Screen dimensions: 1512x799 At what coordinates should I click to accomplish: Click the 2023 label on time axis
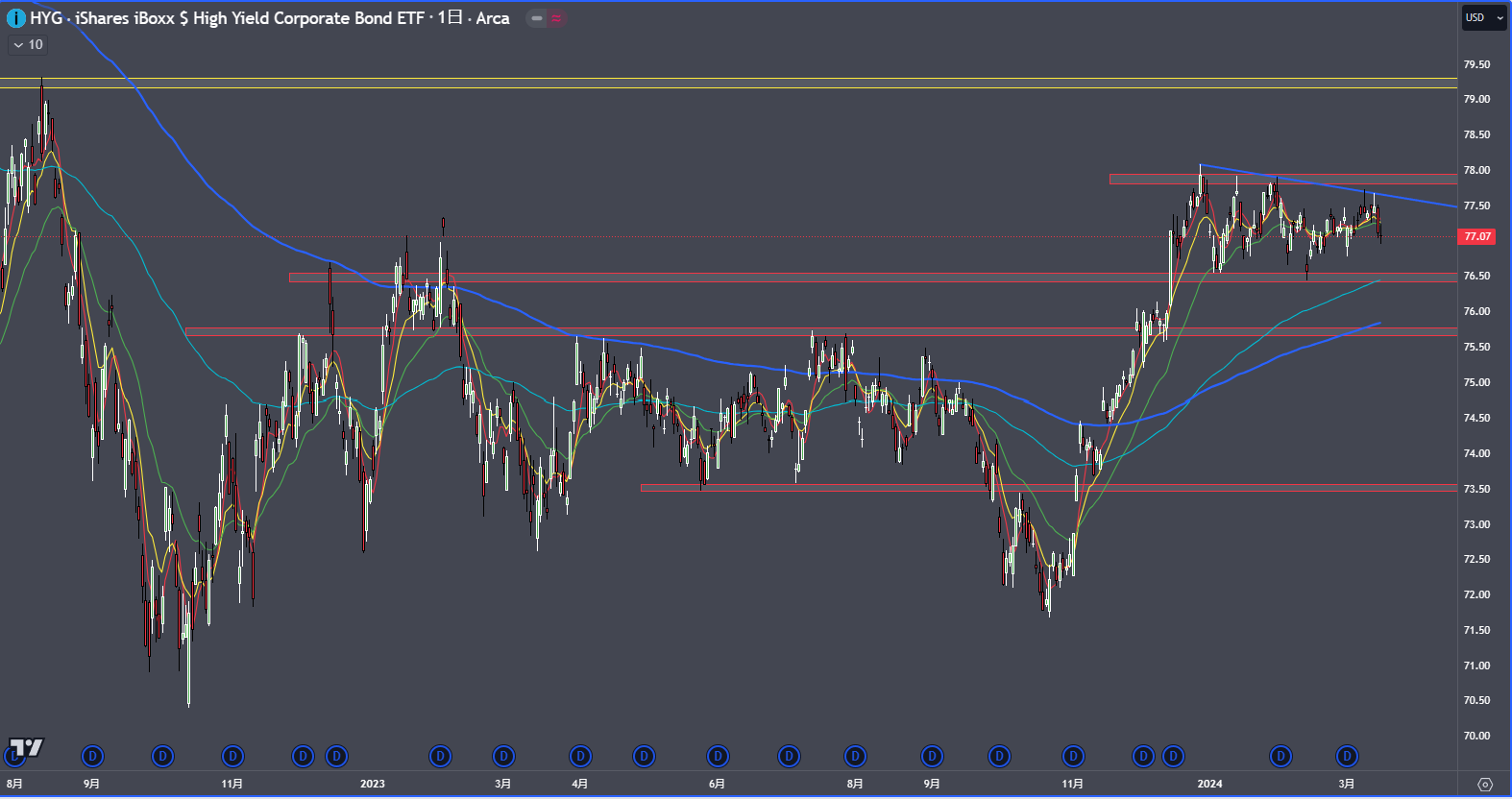coord(373,784)
